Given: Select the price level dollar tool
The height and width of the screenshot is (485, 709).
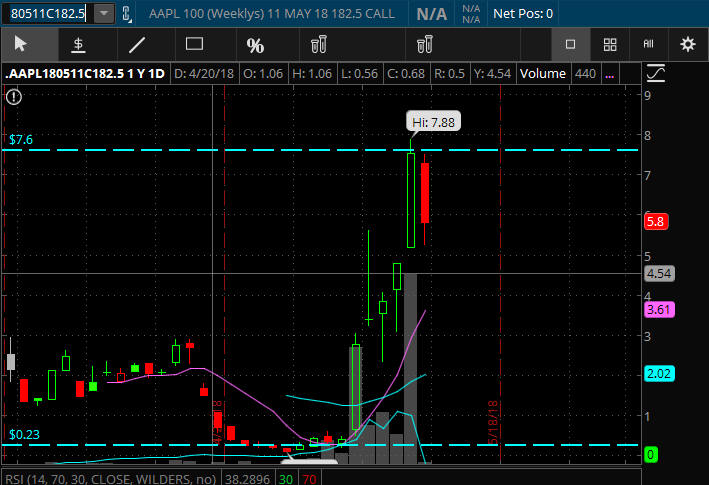Looking at the screenshot, I should pos(78,45).
